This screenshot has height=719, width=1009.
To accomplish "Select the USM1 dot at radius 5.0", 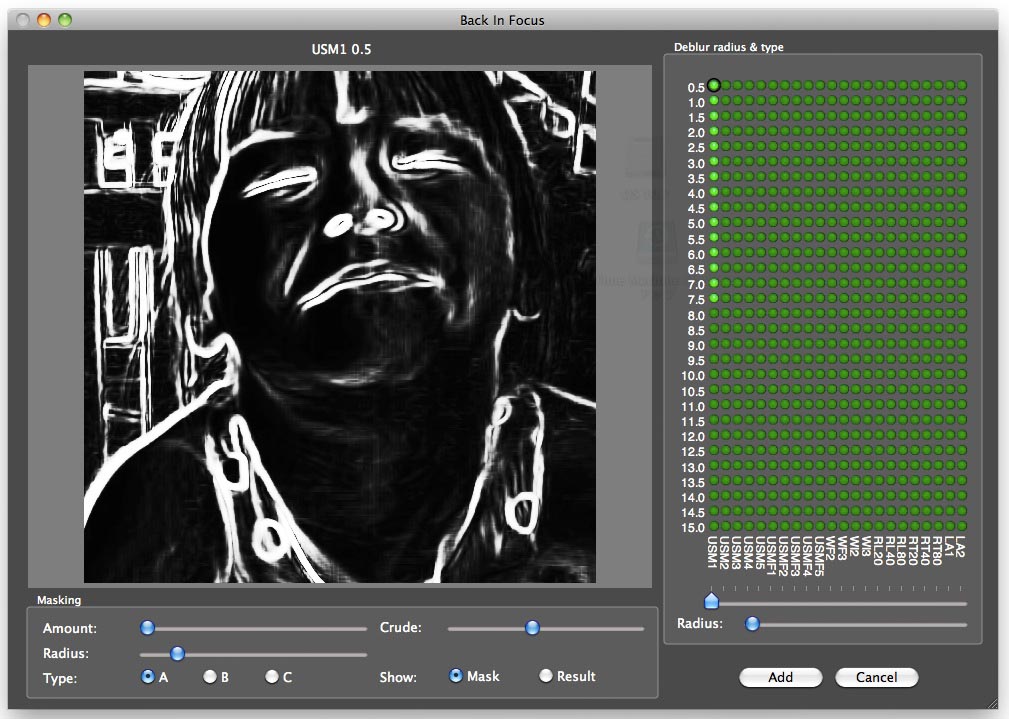I will tap(714, 223).
